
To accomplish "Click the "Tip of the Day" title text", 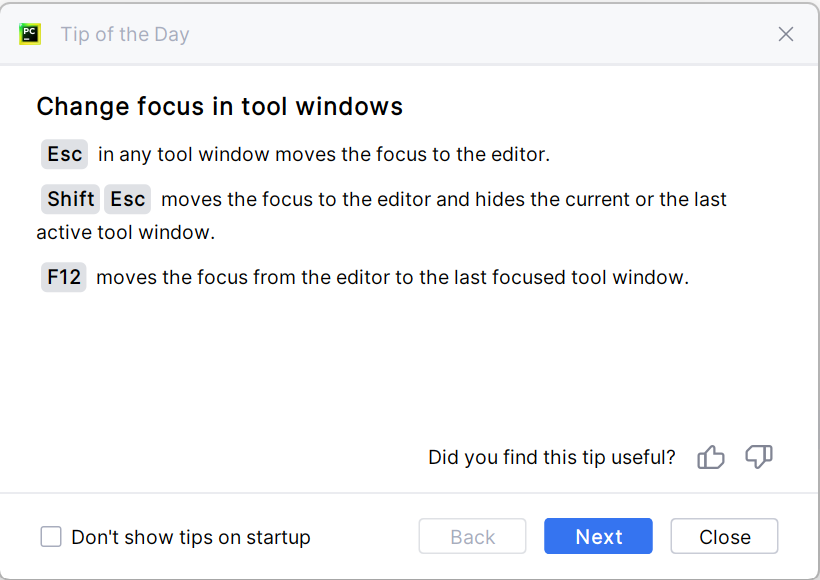I will [125, 34].
